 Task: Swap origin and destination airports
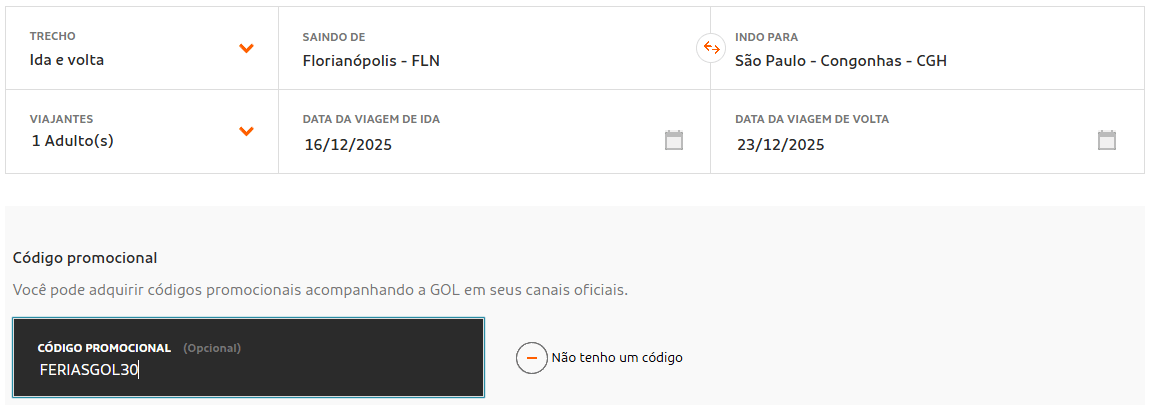pos(711,48)
